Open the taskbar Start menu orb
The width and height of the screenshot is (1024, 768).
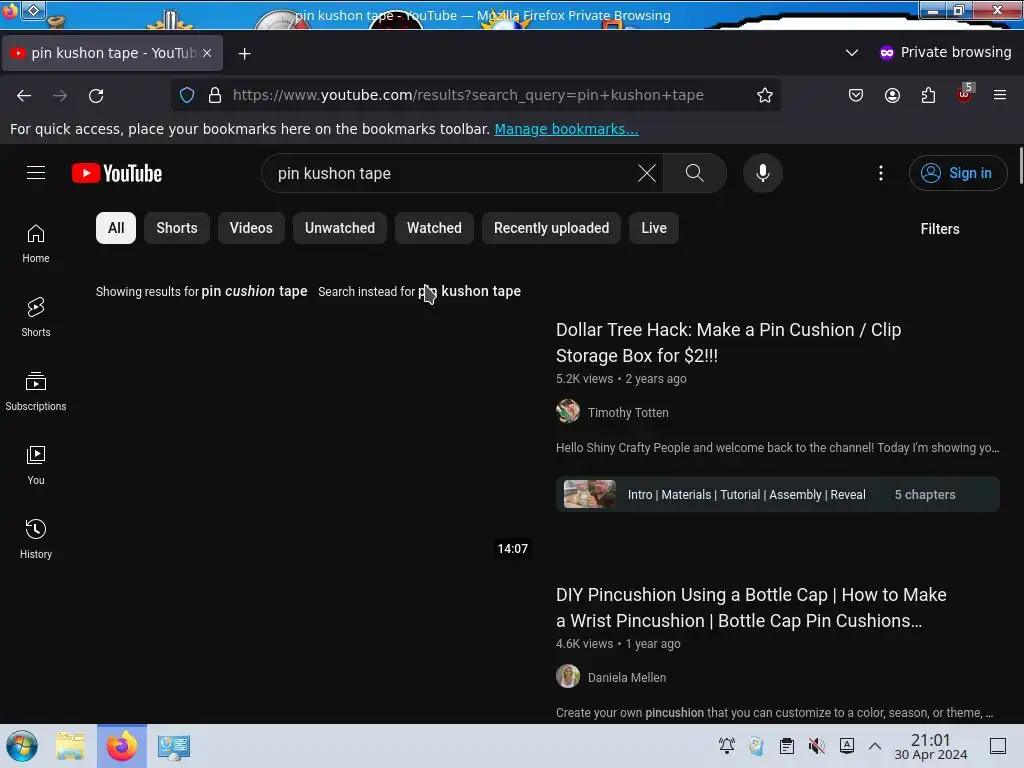coord(22,746)
